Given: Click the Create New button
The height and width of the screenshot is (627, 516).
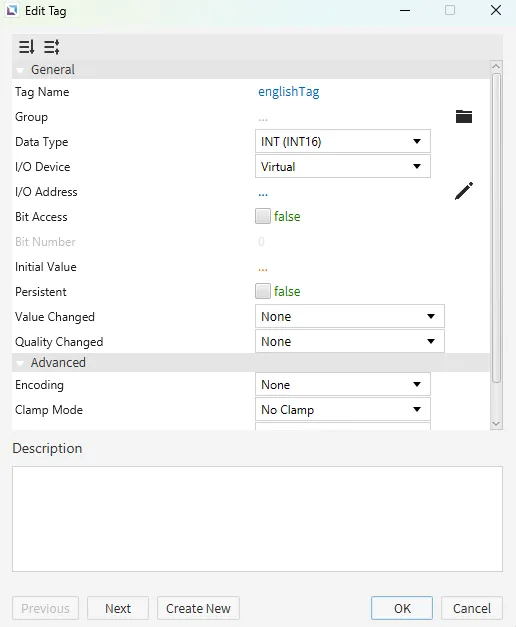Looking at the screenshot, I should pyautogui.click(x=198, y=608).
